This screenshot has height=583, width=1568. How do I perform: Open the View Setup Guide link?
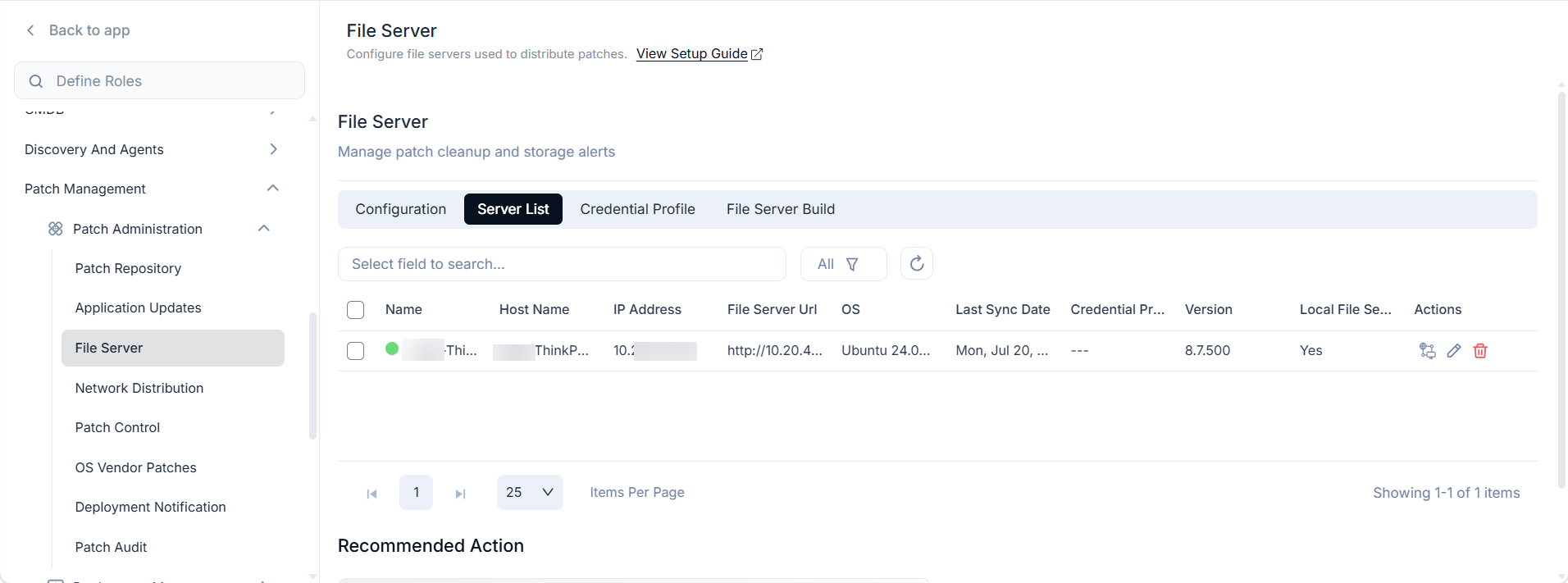pos(691,53)
